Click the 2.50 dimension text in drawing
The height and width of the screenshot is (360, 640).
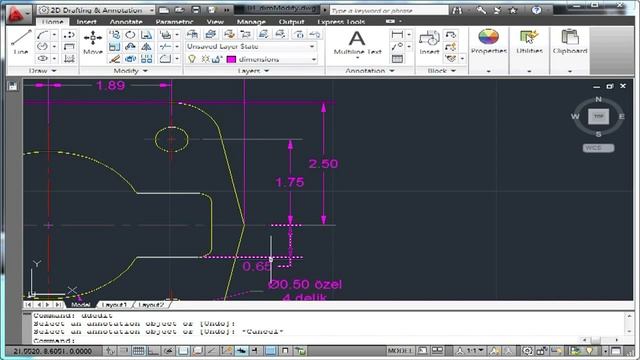point(323,164)
